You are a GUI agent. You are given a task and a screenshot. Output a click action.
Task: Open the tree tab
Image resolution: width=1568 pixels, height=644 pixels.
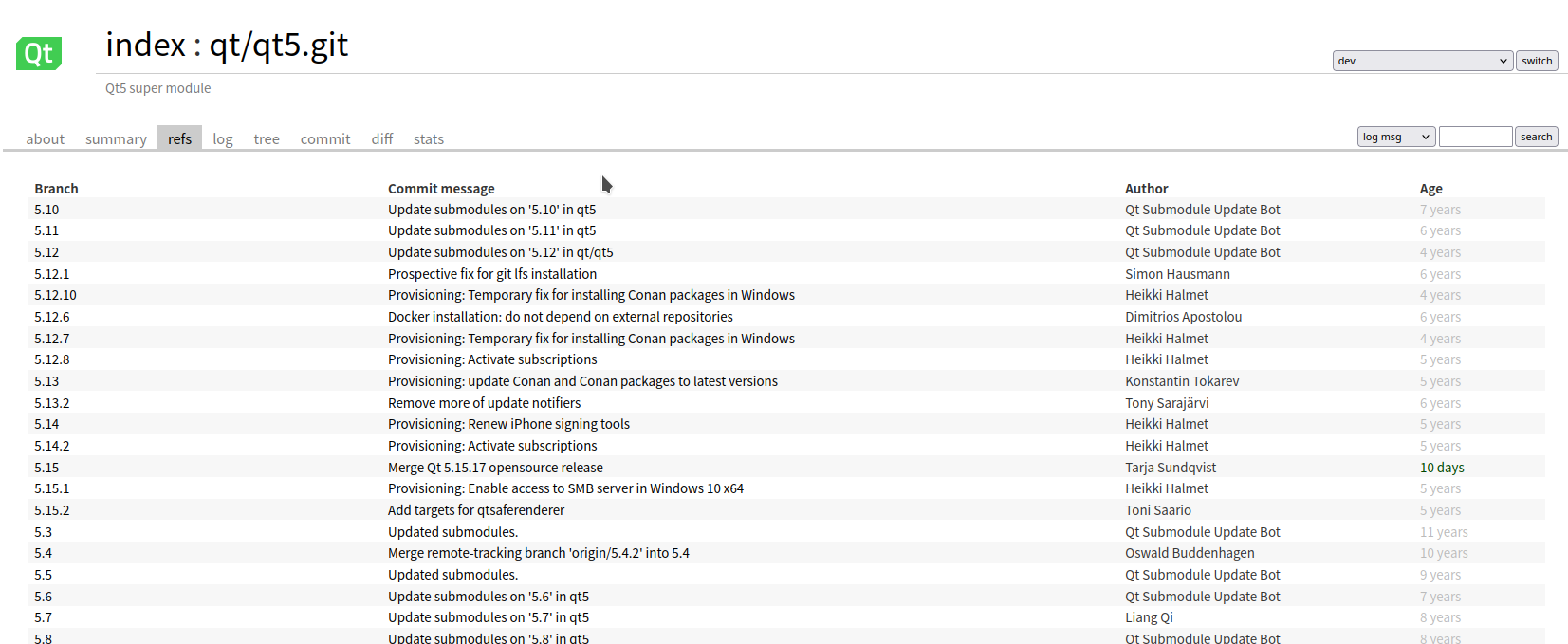point(267,138)
